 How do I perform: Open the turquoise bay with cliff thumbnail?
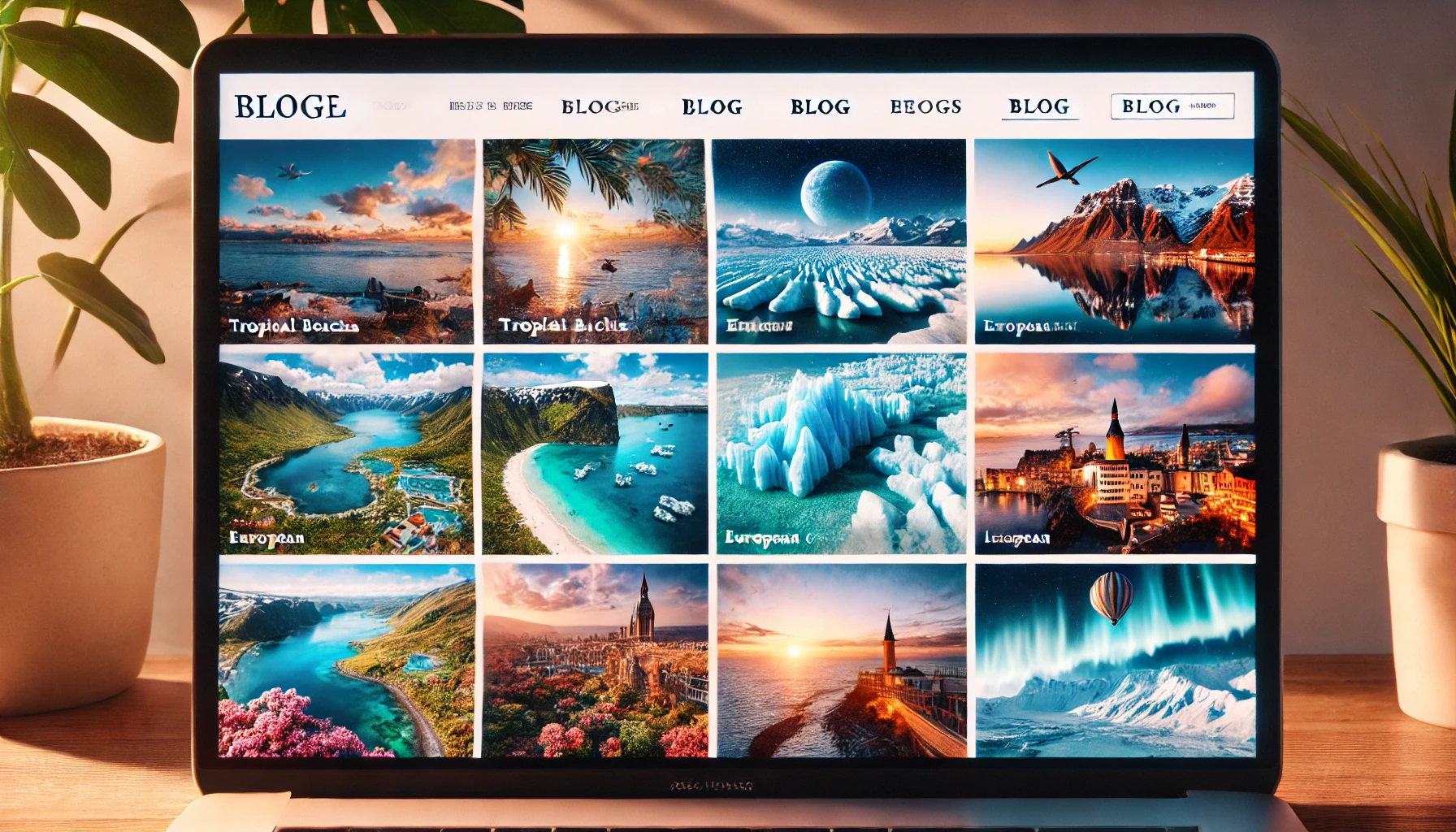[595, 453]
